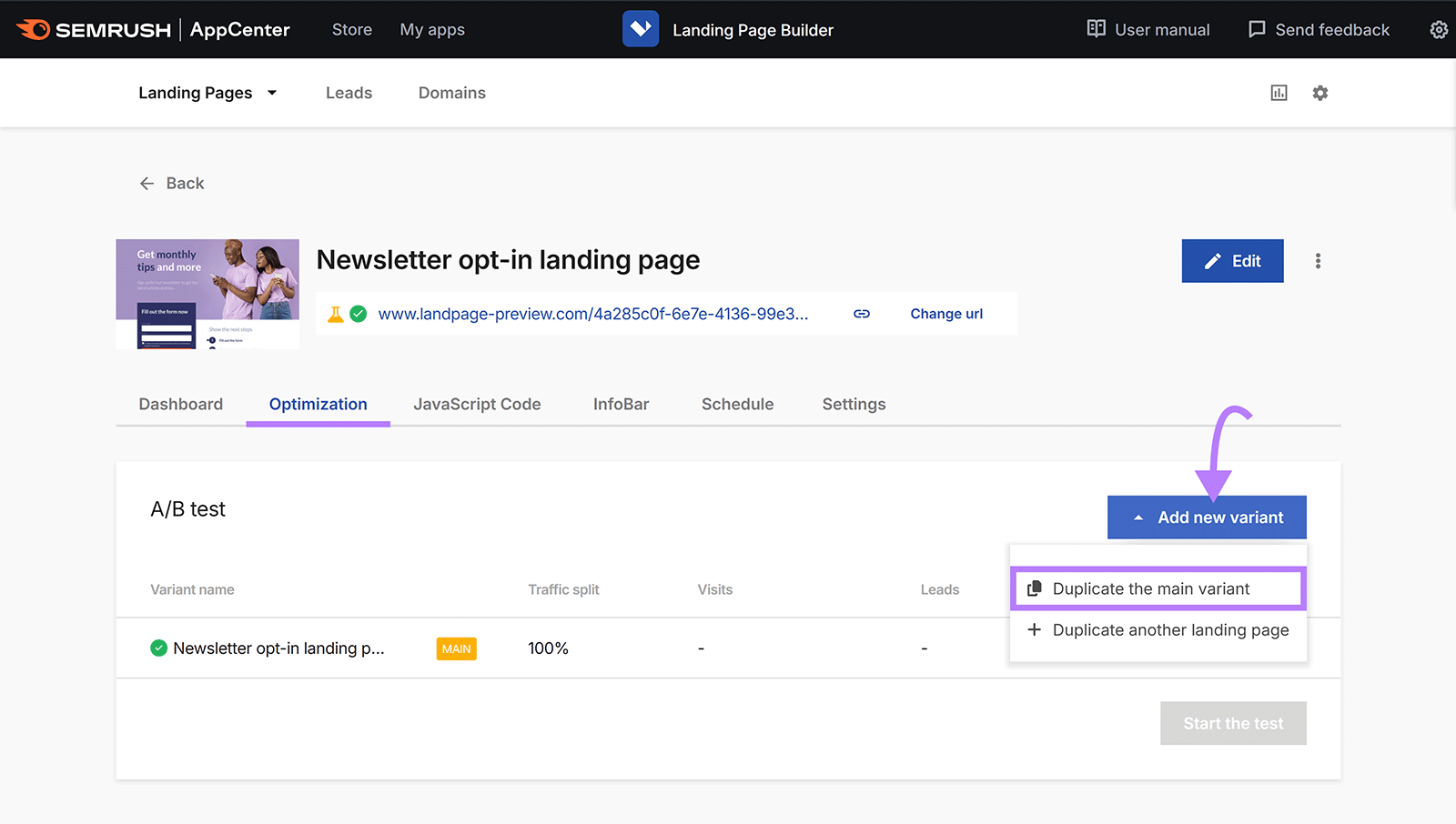Click the landing page thumbnail image

coord(207,293)
